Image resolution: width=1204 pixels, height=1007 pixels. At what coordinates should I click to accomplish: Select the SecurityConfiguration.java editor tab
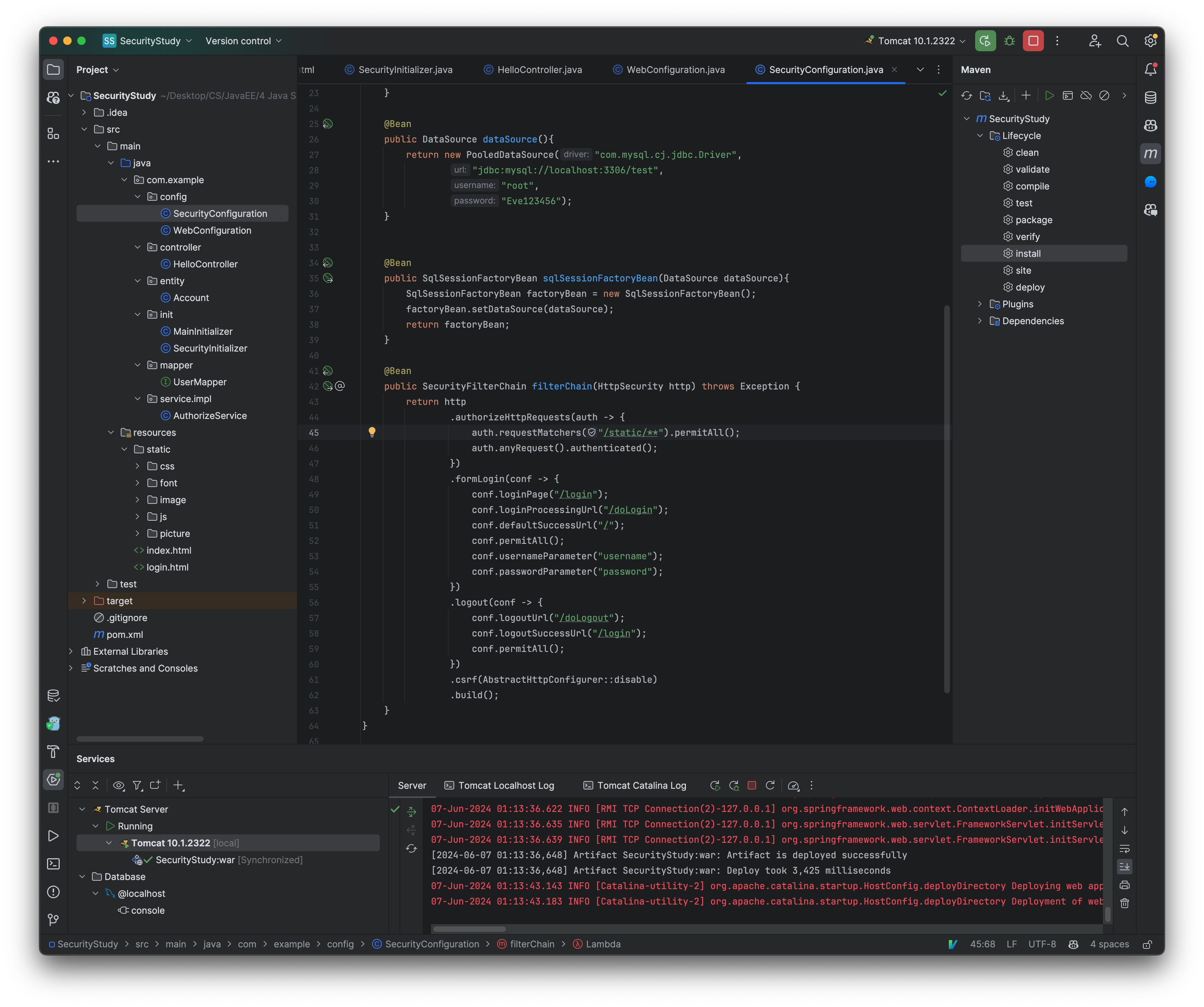[825, 69]
